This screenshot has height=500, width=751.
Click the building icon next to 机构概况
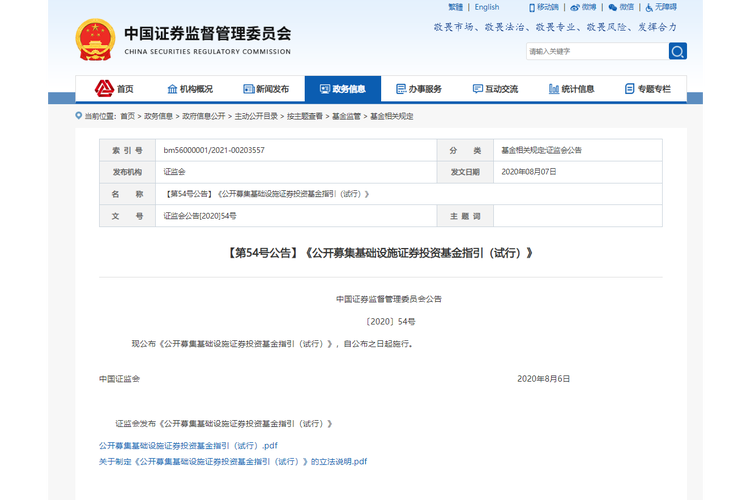click(x=172, y=89)
